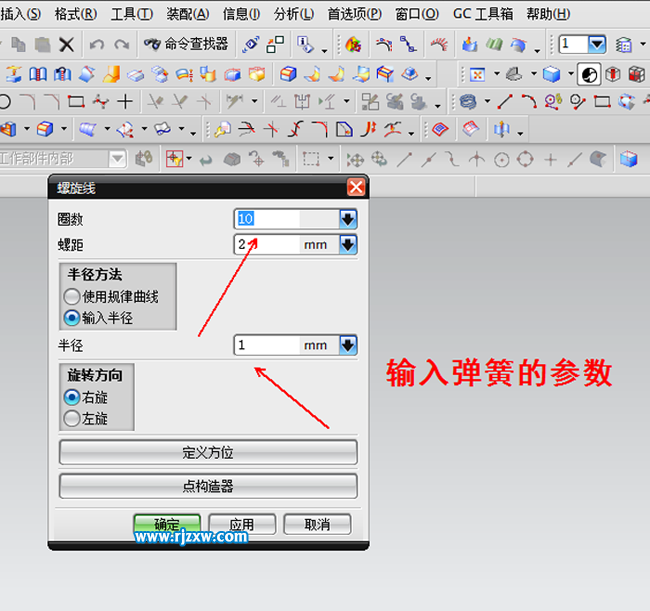Click the circle sketch tool icon

(5, 102)
